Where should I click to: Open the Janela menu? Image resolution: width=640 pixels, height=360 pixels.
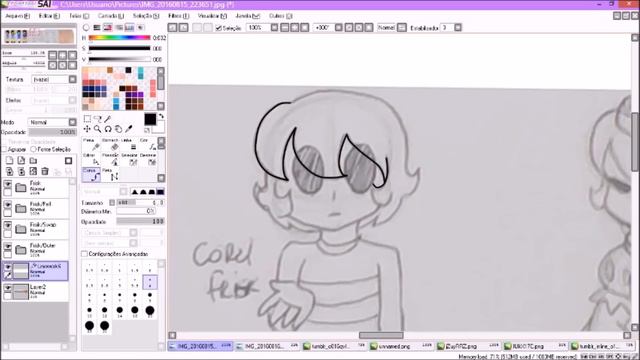[x=247, y=16]
